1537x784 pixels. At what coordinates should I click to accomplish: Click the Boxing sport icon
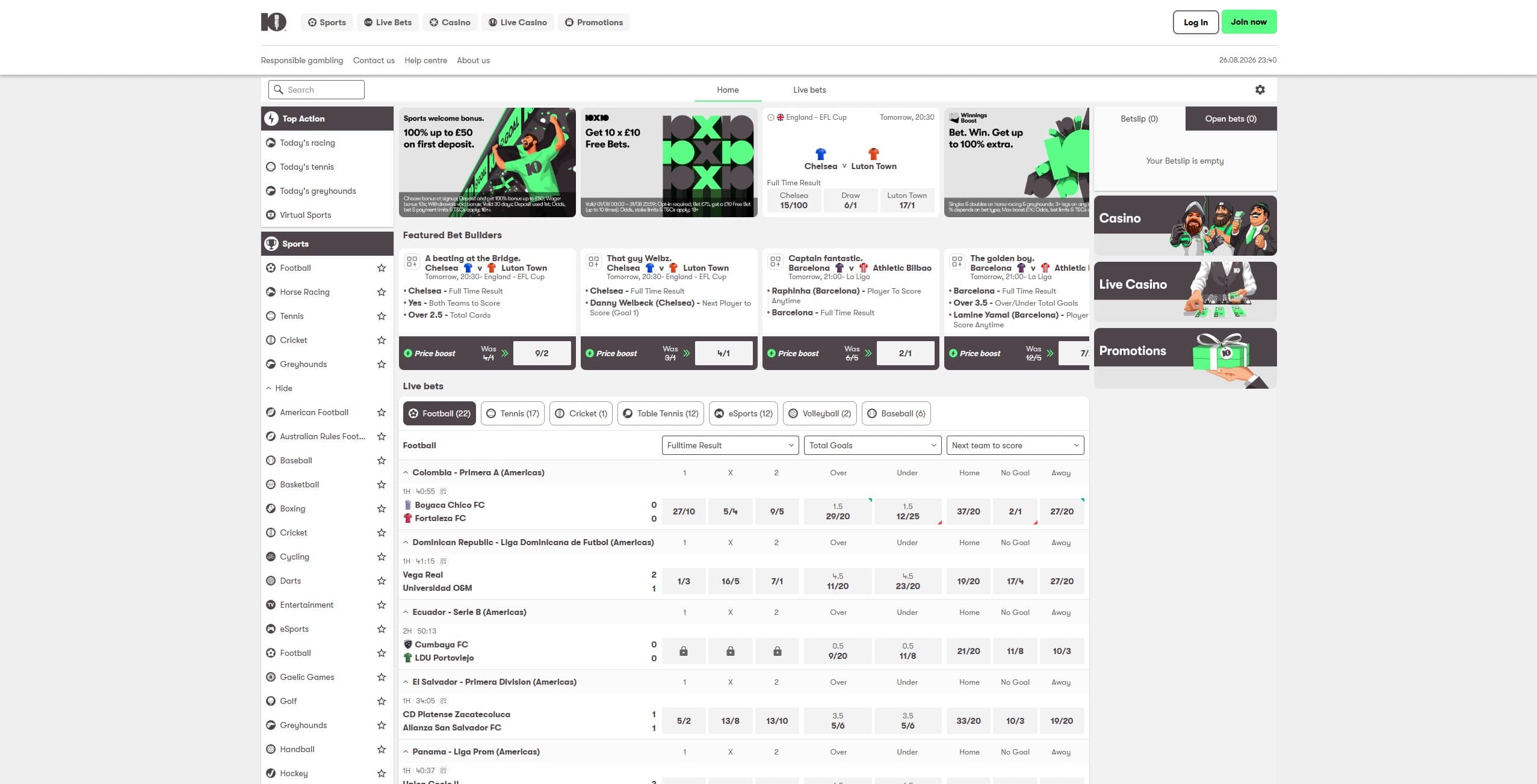pyautogui.click(x=271, y=508)
